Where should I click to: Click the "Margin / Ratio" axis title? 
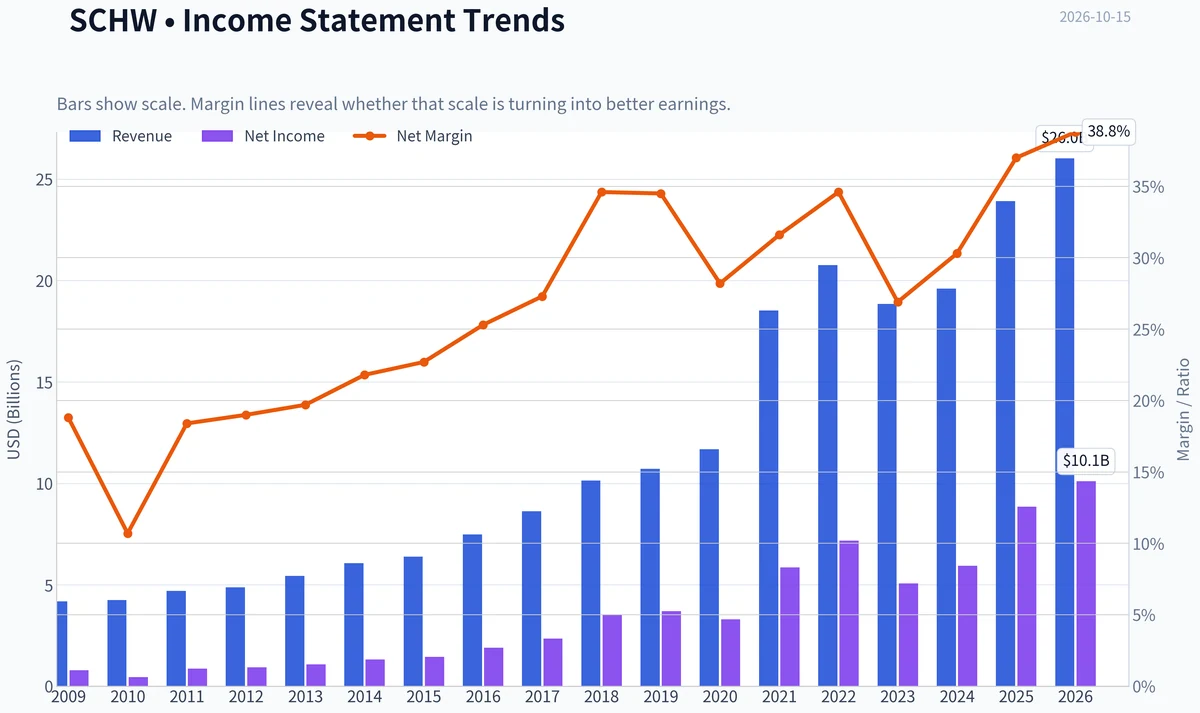(x=1184, y=408)
